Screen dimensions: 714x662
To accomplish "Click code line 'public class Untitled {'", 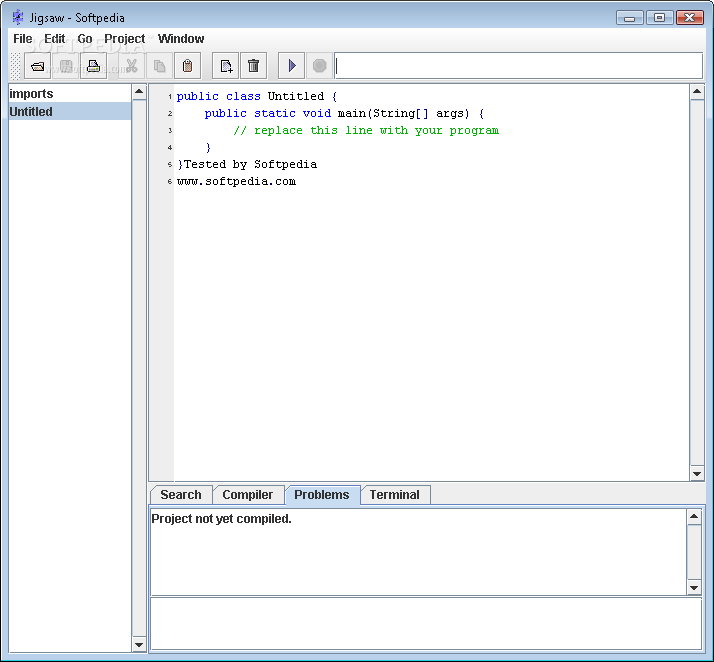I will 257,97.
